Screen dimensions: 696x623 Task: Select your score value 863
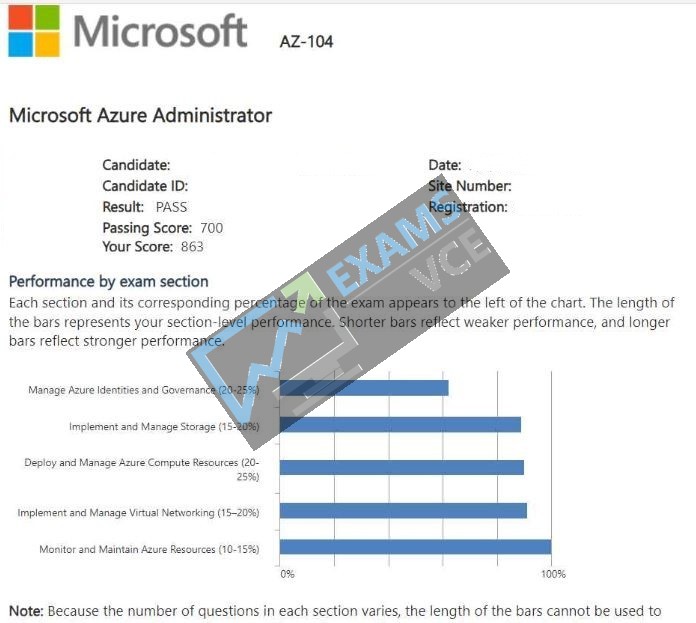(x=192, y=247)
